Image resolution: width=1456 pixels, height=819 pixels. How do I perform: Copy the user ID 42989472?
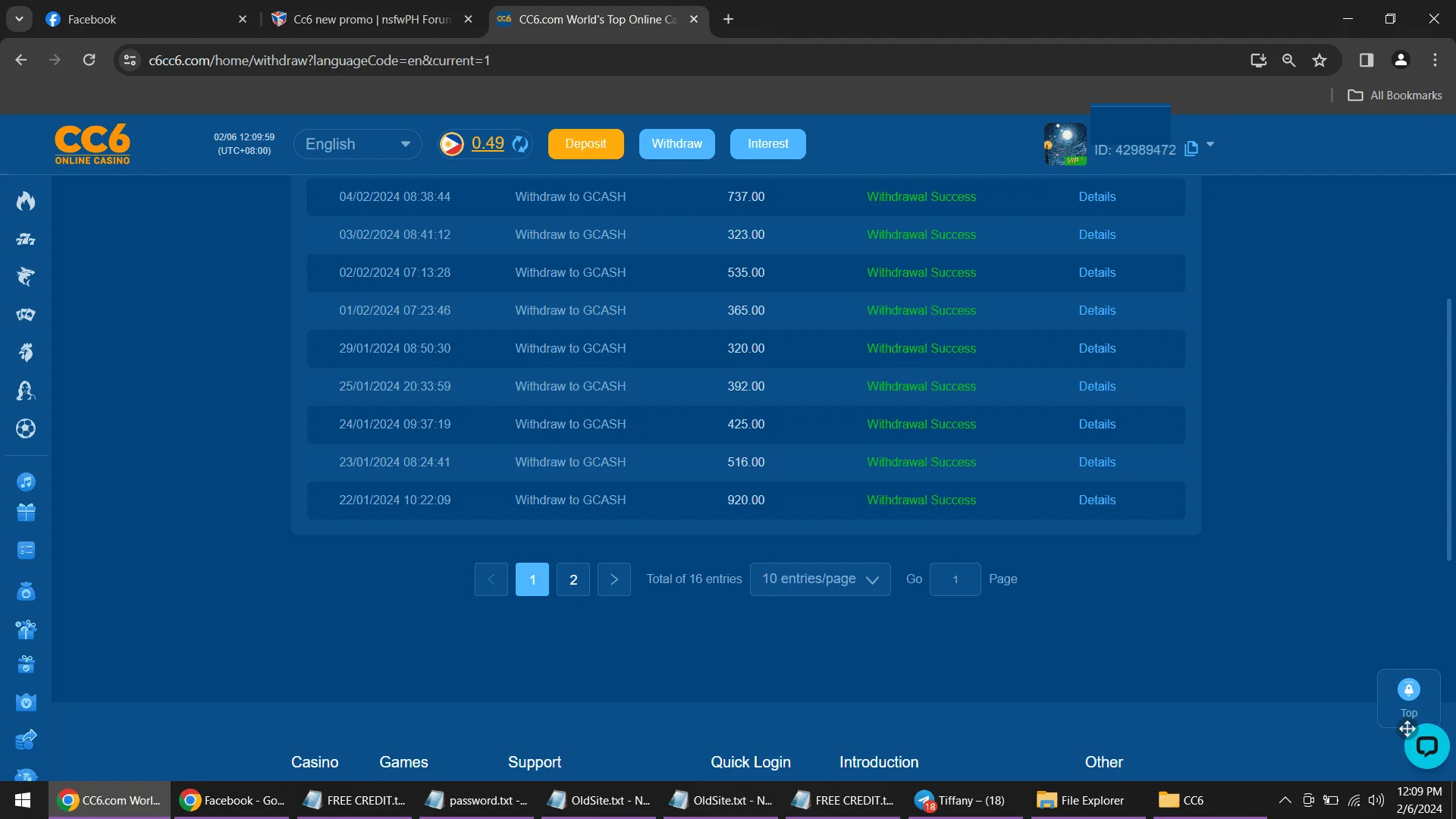[1191, 149]
